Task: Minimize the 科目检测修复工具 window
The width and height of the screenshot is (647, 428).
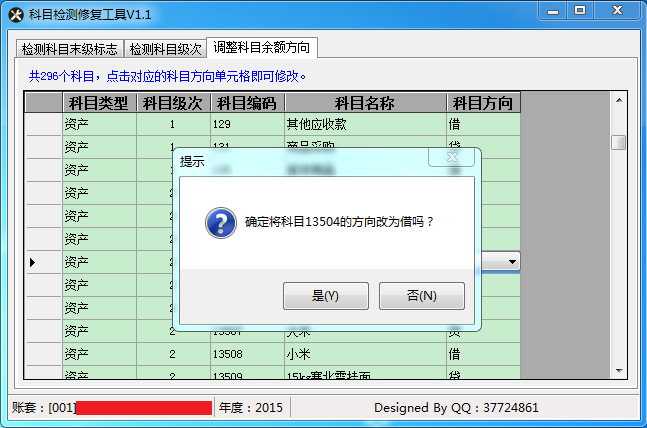Action: (553, 11)
